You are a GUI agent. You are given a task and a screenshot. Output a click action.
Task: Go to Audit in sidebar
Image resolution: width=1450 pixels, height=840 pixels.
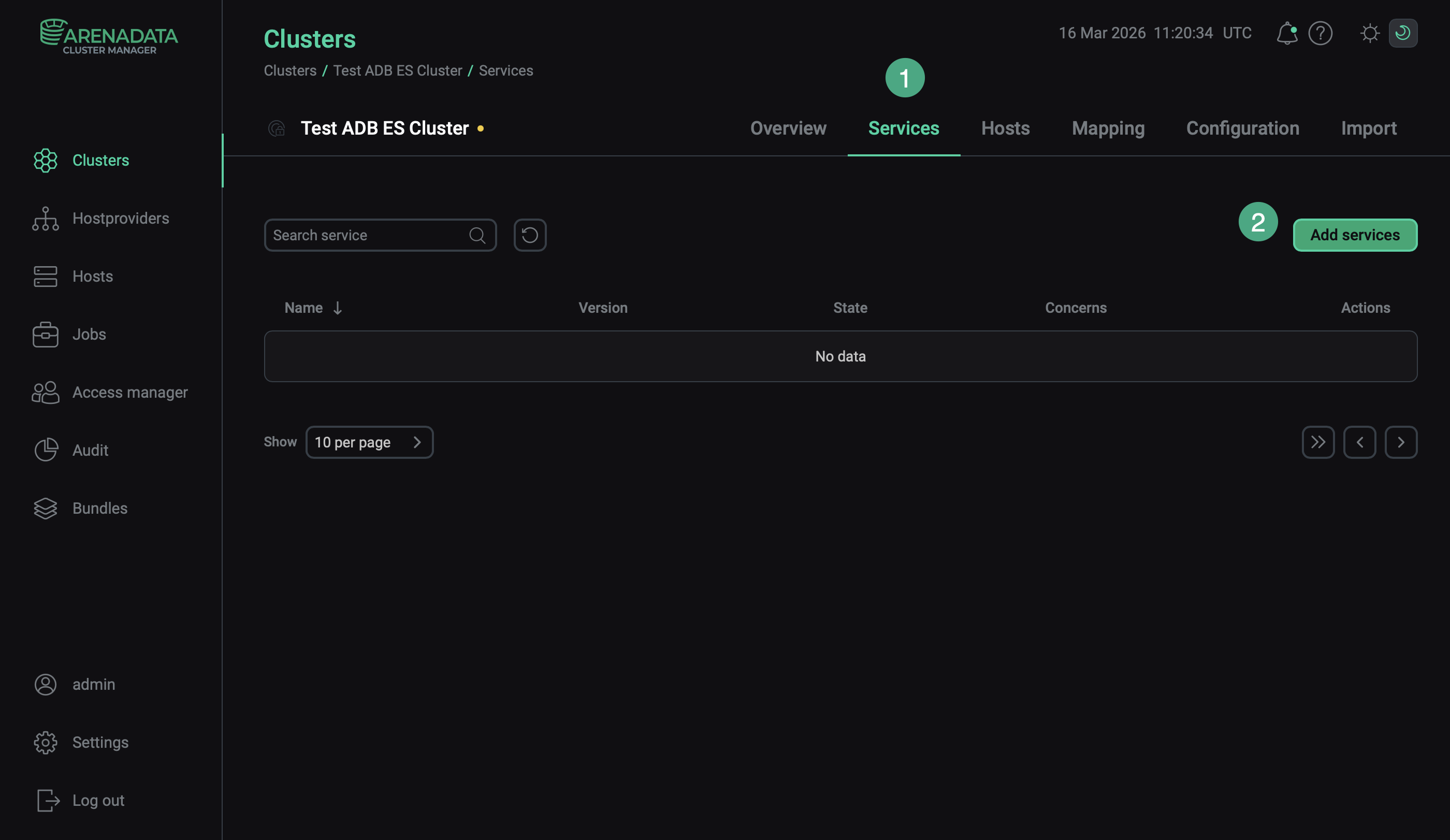click(90, 451)
